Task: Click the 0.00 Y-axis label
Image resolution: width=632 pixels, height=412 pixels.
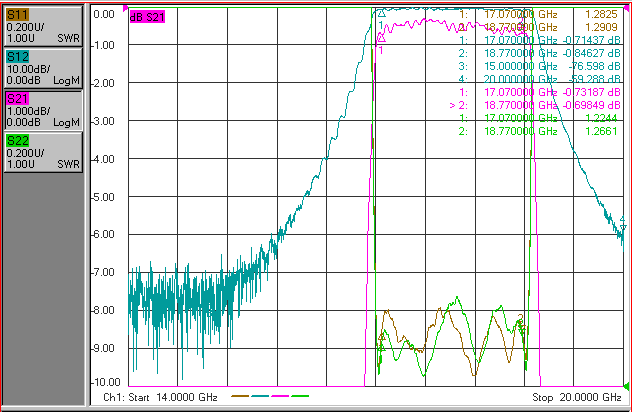Action: (104, 15)
